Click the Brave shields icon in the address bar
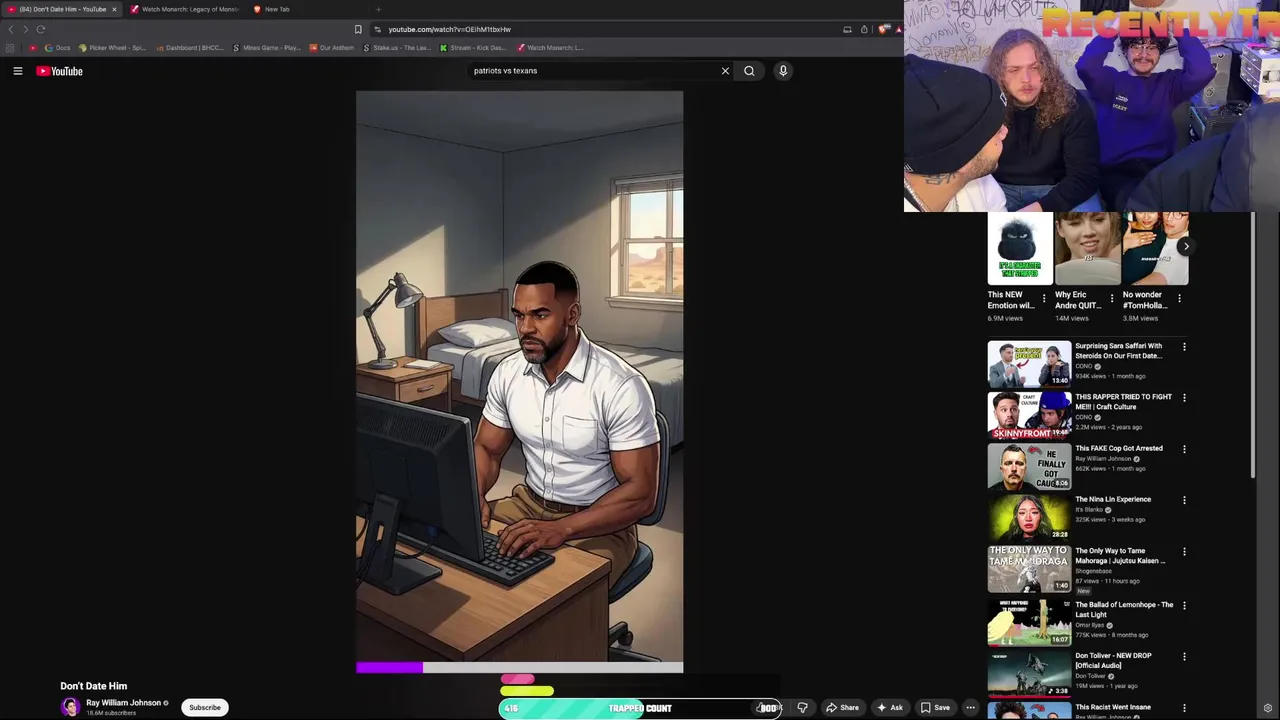Image resolution: width=1280 pixels, height=720 pixels. [883, 29]
